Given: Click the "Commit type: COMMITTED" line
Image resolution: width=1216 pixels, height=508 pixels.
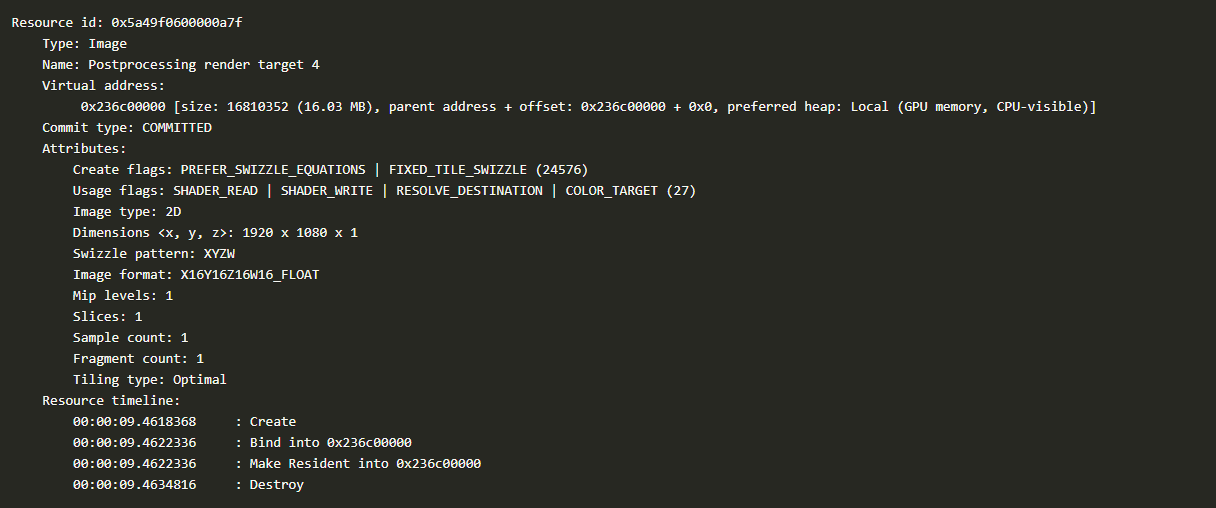Looking at the screenshot, I should (x=126, y=127).
